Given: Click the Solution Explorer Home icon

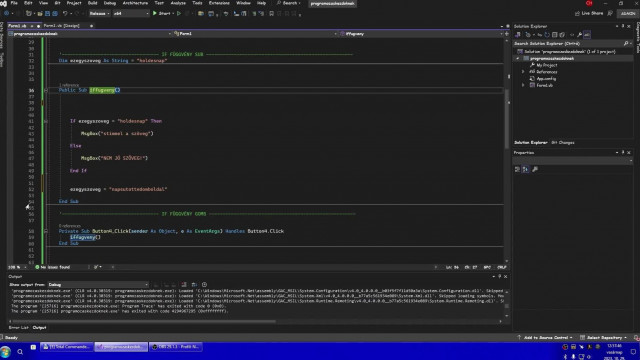Looking at the screenshot, I should [x=518, y=35].
